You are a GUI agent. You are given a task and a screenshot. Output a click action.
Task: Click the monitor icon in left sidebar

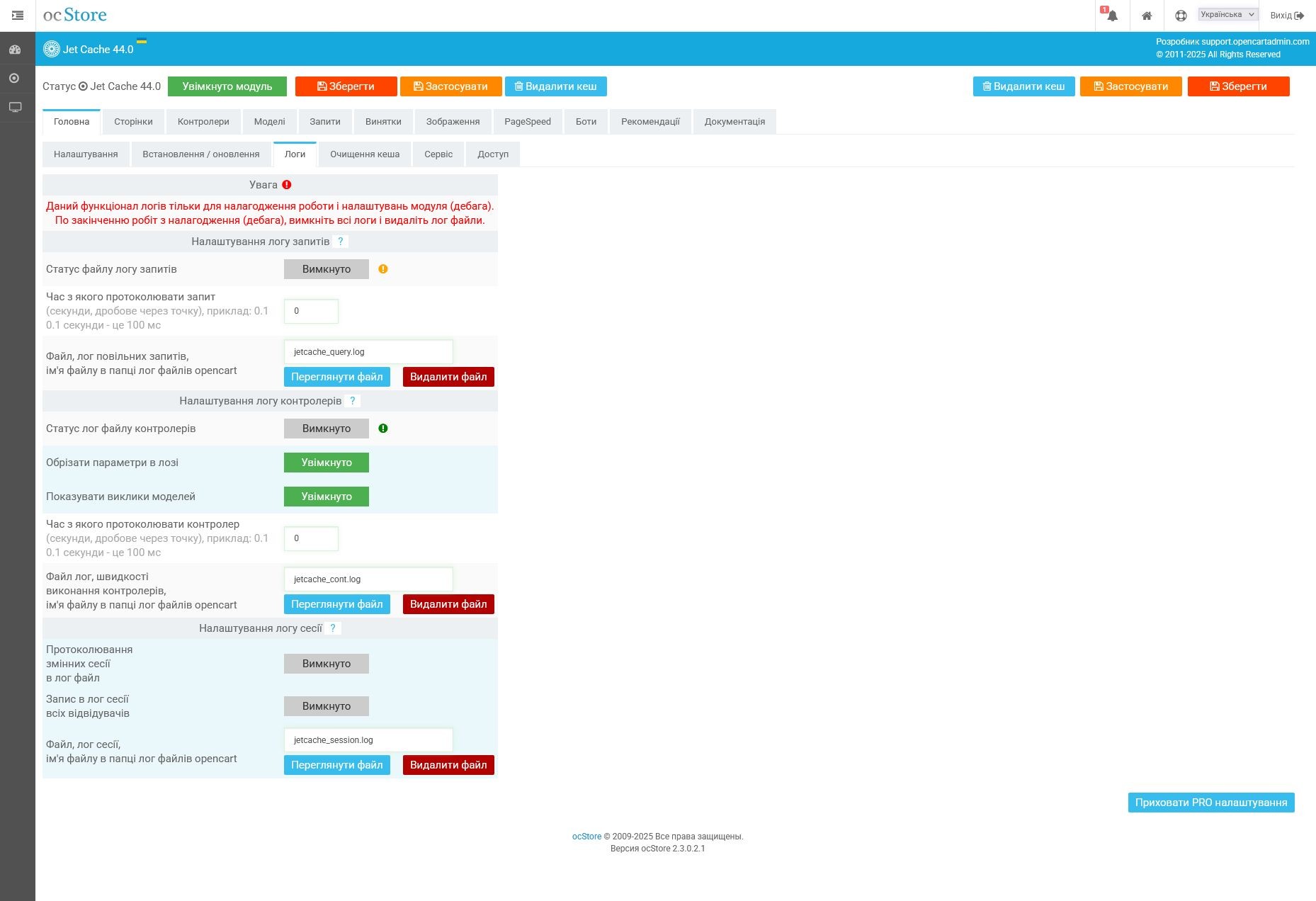point(15,107)
